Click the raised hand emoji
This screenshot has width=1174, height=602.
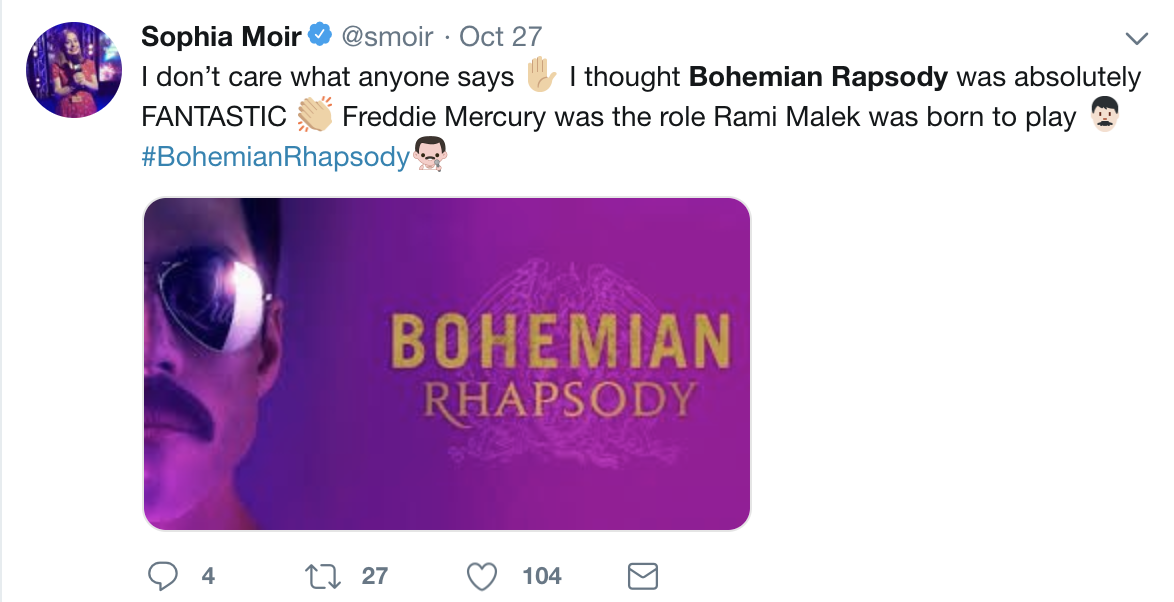pyautogui.click(x=541, y=76)
